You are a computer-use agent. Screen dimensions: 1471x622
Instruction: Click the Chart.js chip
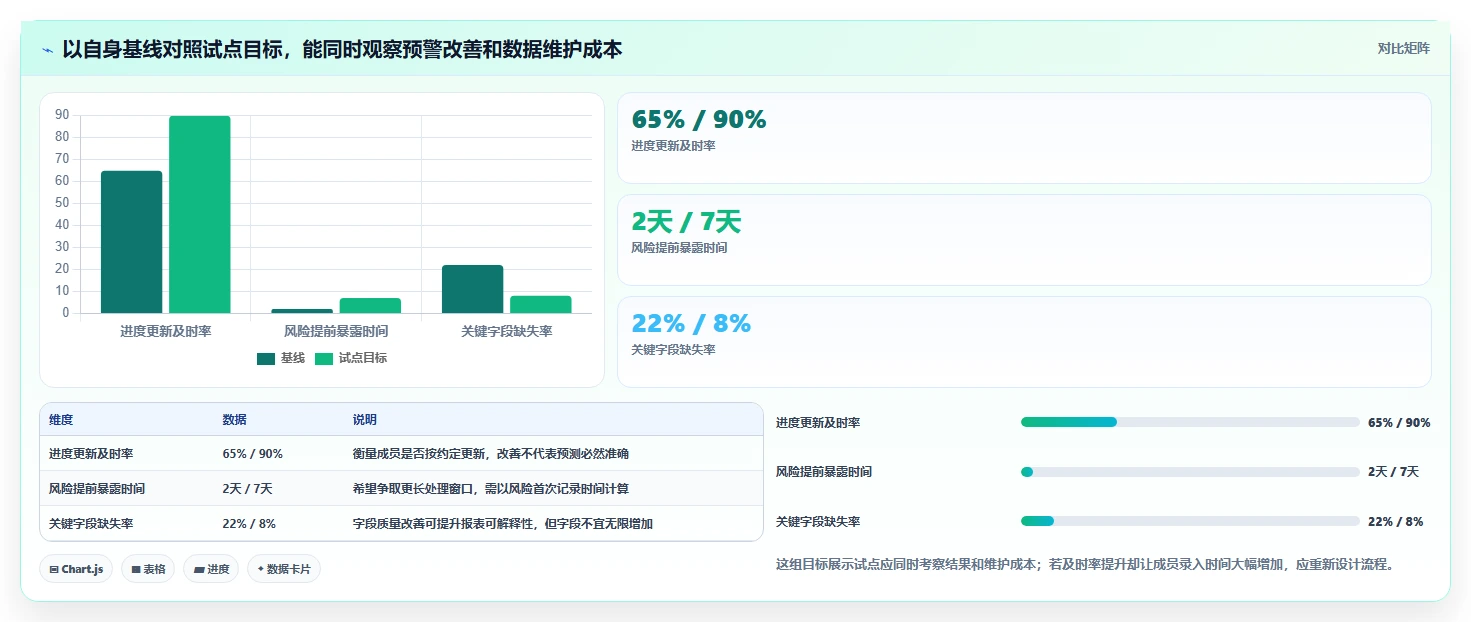point(76,569)
